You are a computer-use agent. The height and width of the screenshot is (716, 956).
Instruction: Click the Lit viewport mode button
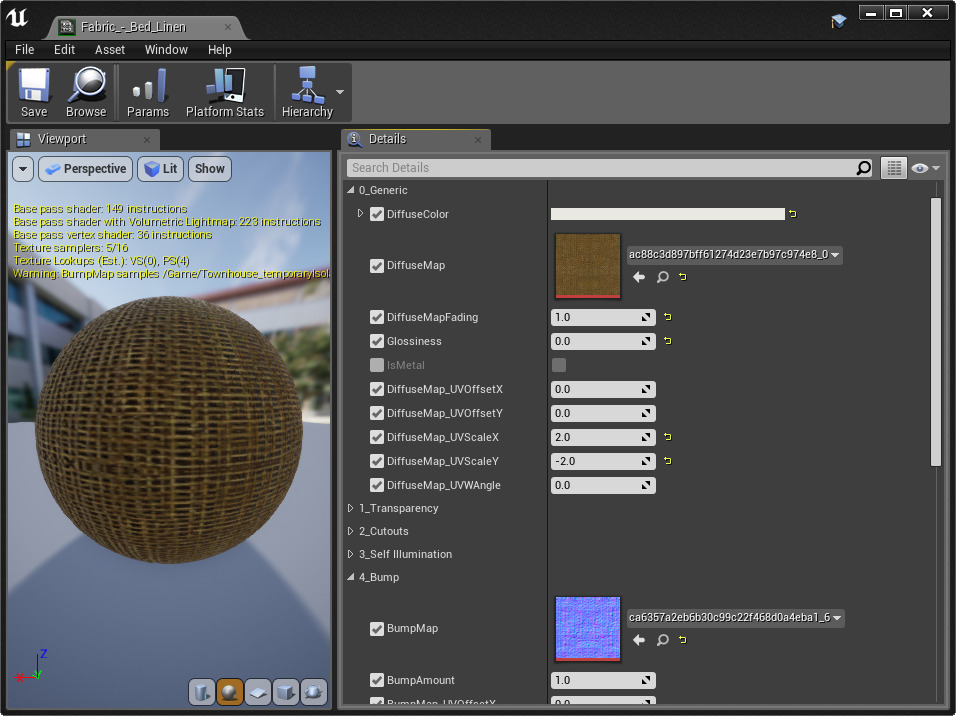[x=160, y=168]
